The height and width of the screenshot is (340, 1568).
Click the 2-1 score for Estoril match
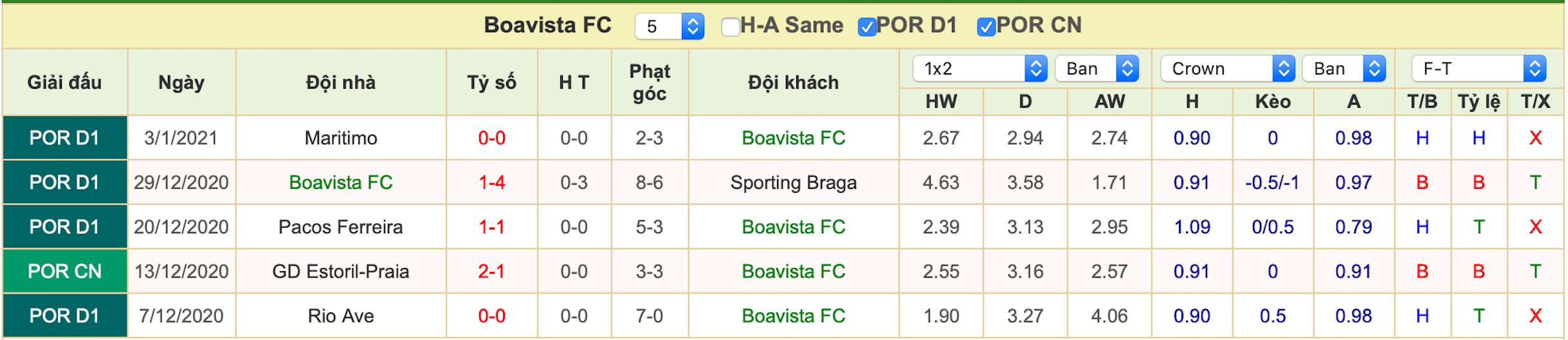pos(491,271)
